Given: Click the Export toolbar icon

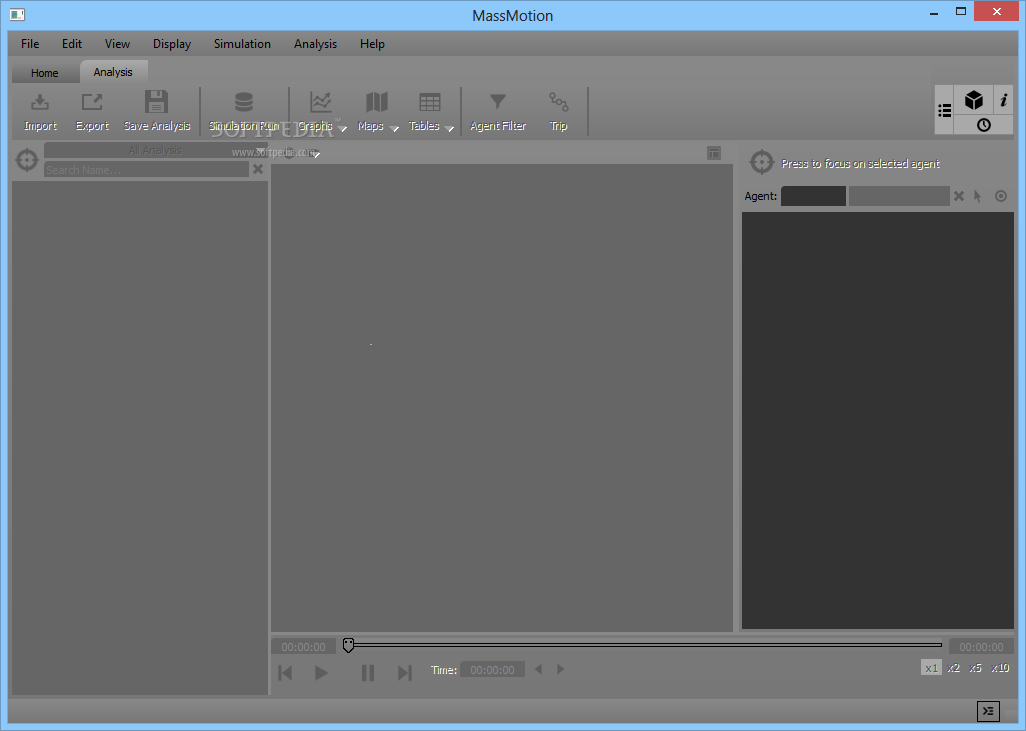Looking at the screenshot, I should tap(92, 102).
